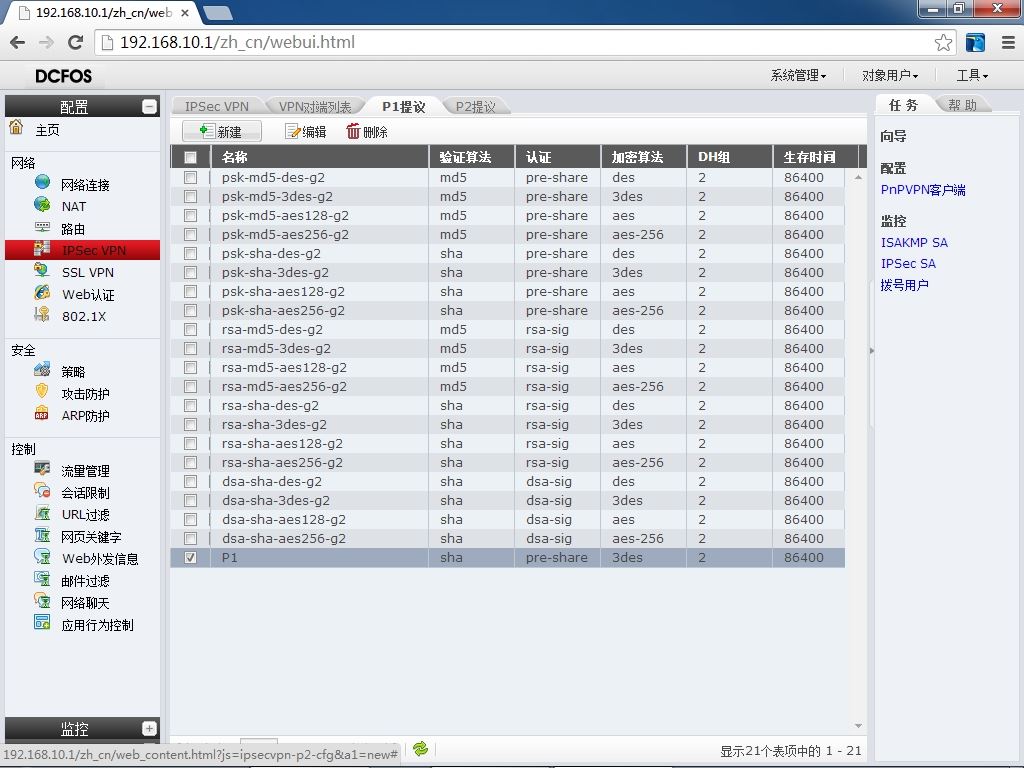This screenshot has height=768, width=1024.
Task: Click the browser reload icon
Action: (x=76, y=42)
